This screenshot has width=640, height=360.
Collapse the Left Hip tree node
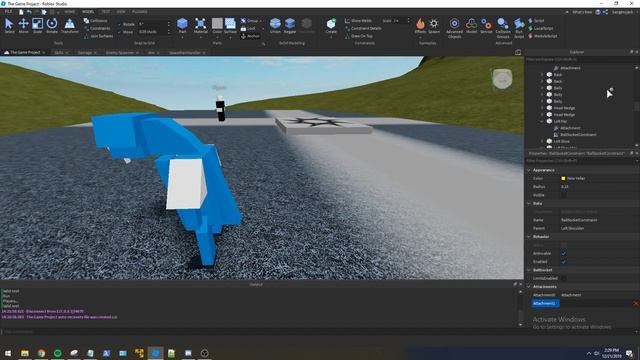(x=542, y=121)
